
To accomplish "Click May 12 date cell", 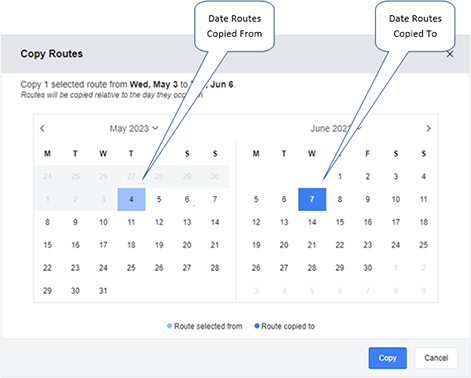I will point(159,222).
